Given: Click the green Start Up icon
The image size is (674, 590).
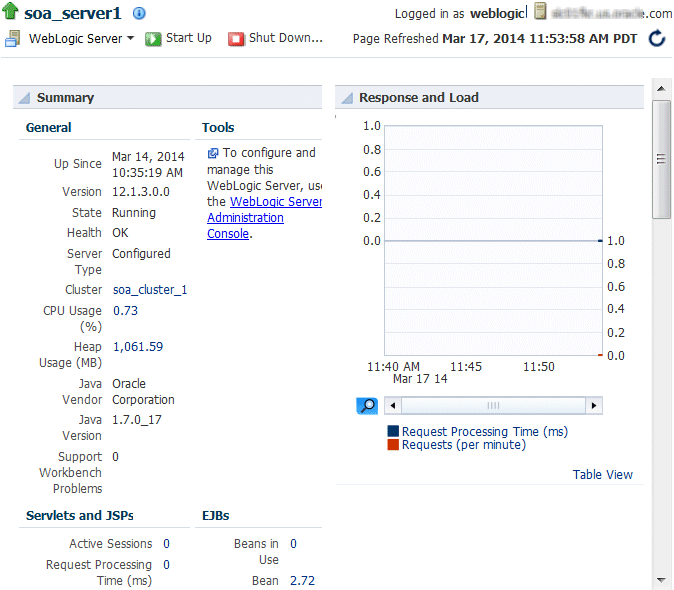Looking at the screenshot, I should click(153, 39).
